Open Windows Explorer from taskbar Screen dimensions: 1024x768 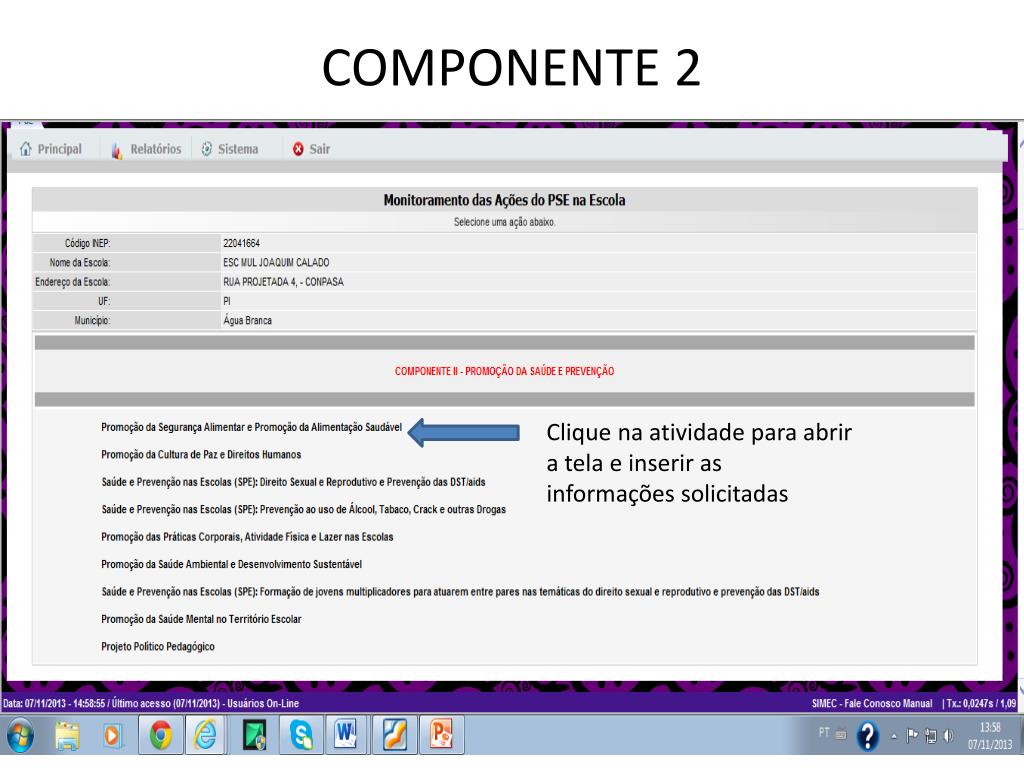[67, 735]
